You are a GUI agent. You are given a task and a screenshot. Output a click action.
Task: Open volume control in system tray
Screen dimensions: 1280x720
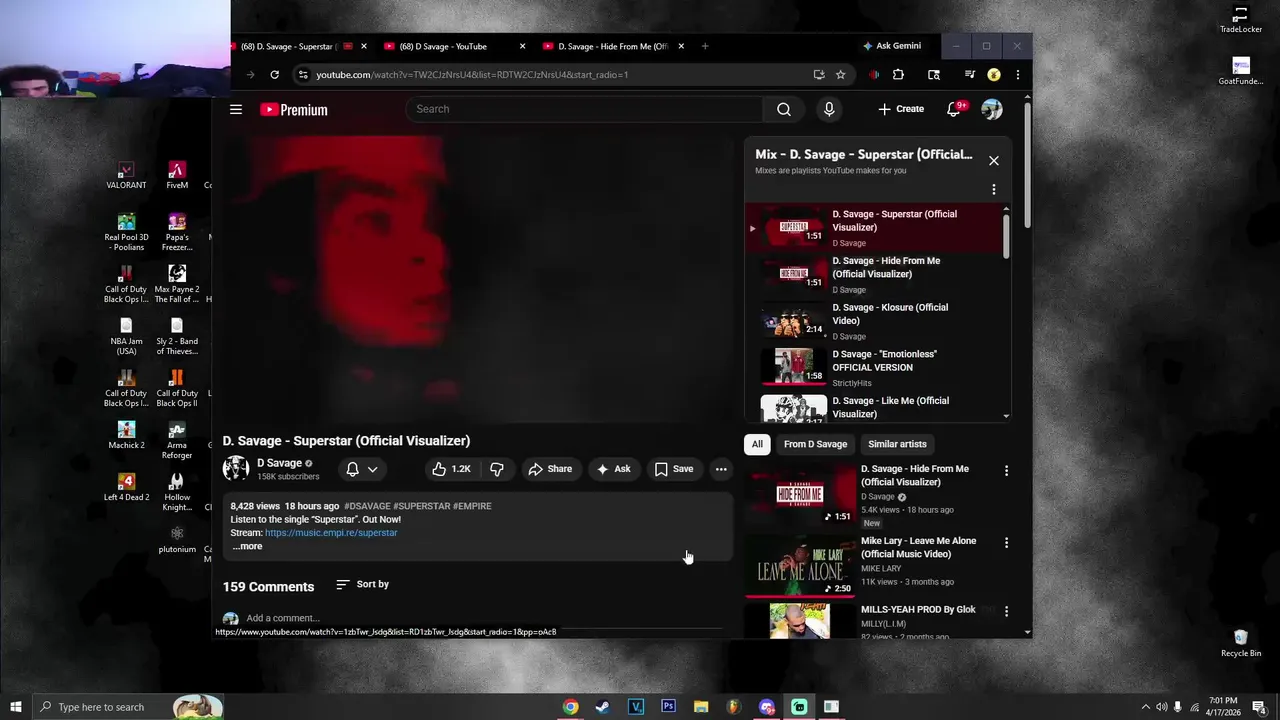click(x=1161, y=707)
